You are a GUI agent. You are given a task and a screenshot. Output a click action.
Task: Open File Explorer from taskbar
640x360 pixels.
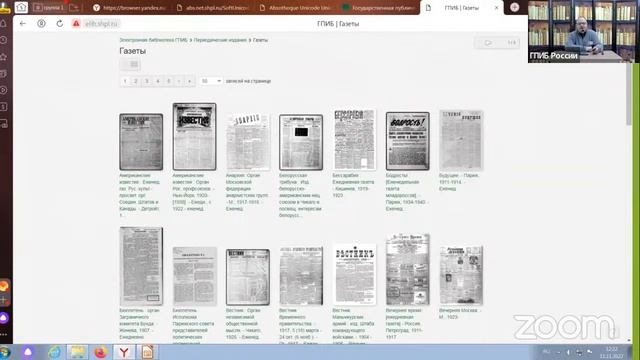78,352
